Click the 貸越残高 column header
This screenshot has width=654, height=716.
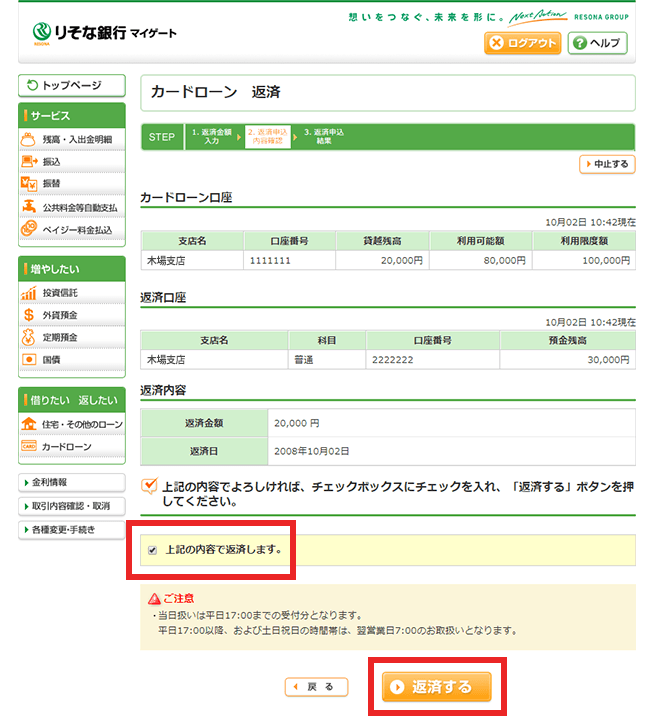(x=382, y=241)
